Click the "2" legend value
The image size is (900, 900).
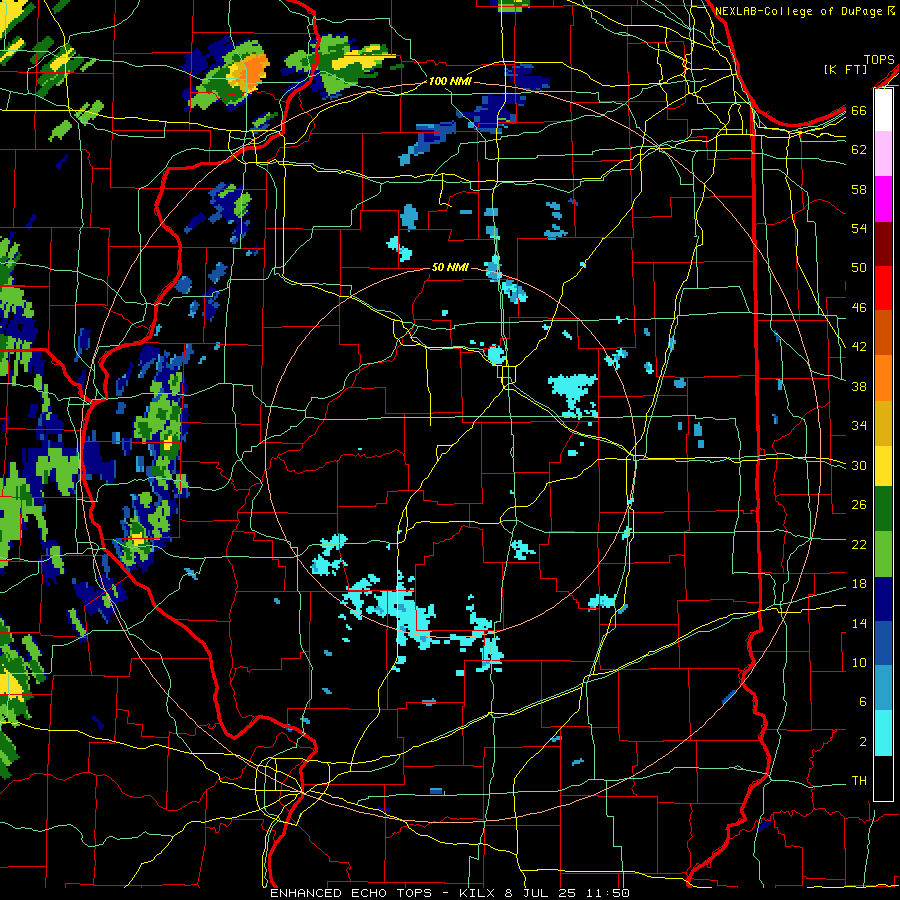[862, 742]
